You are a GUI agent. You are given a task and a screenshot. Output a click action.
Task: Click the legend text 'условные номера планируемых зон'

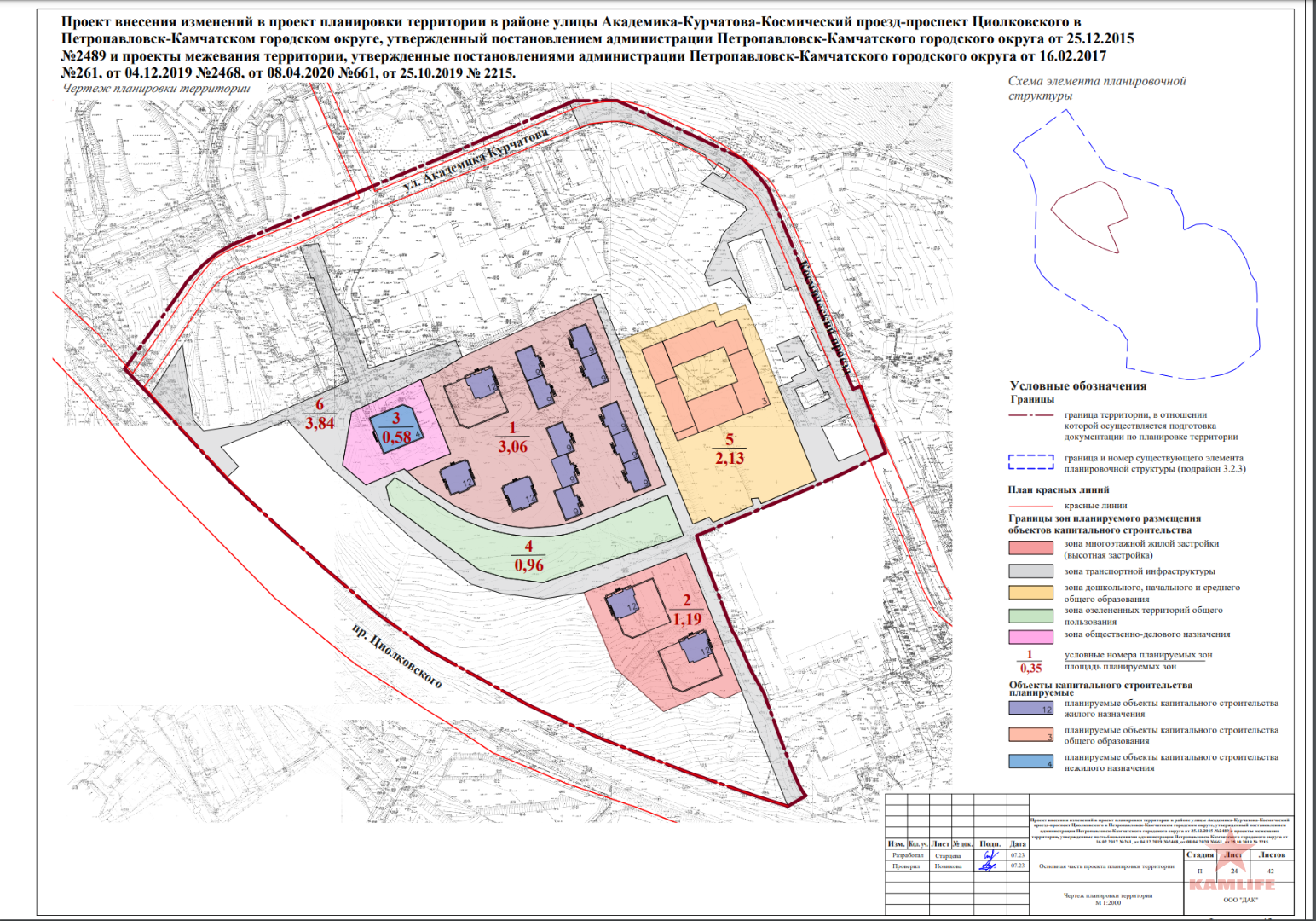pyautogui.click(x=1138, y=655)
